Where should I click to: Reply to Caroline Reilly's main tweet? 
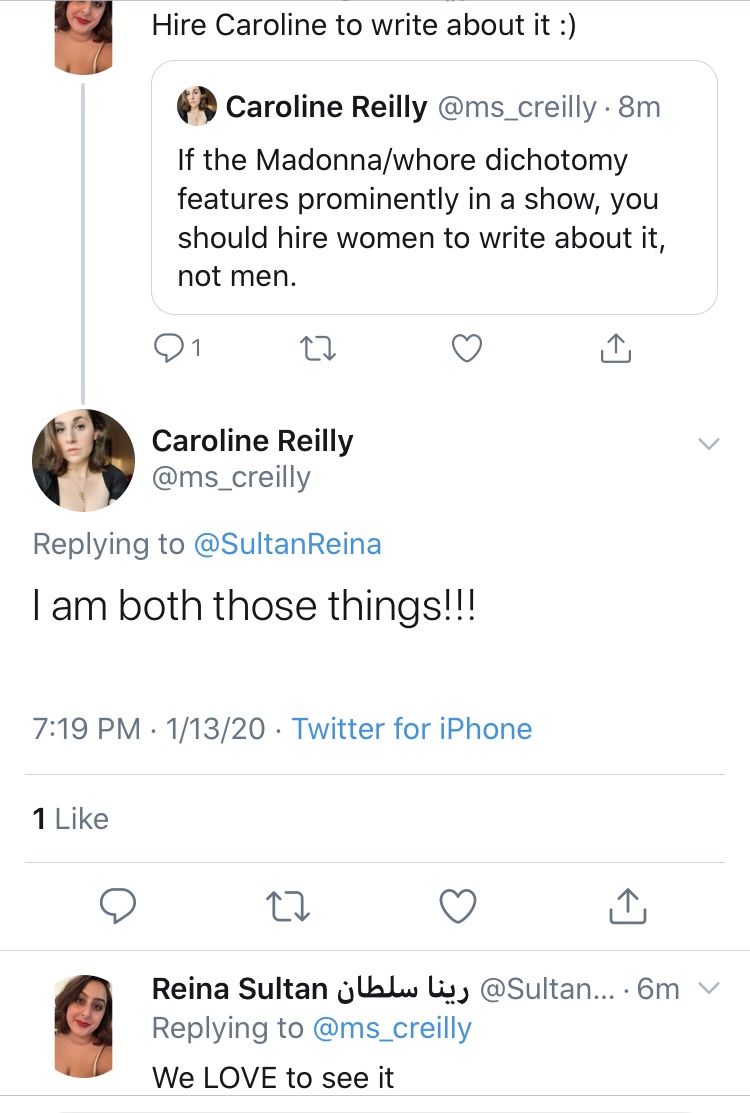click(119, 906)
